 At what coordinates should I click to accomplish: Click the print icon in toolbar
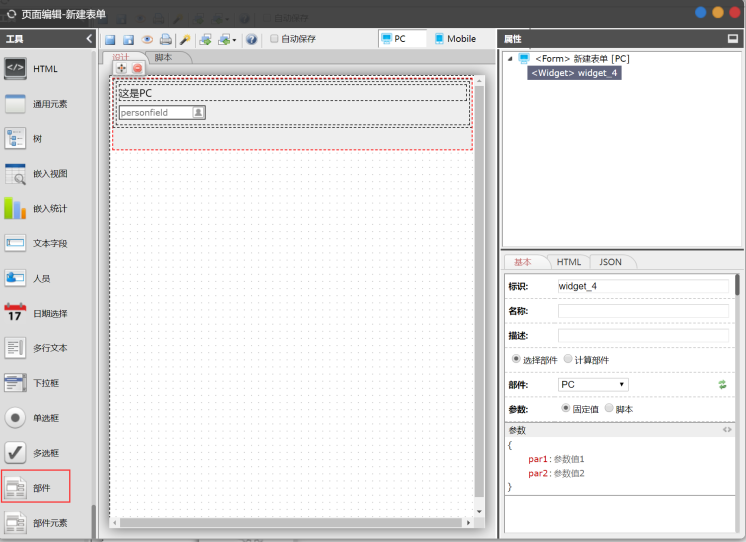point(166,39)
